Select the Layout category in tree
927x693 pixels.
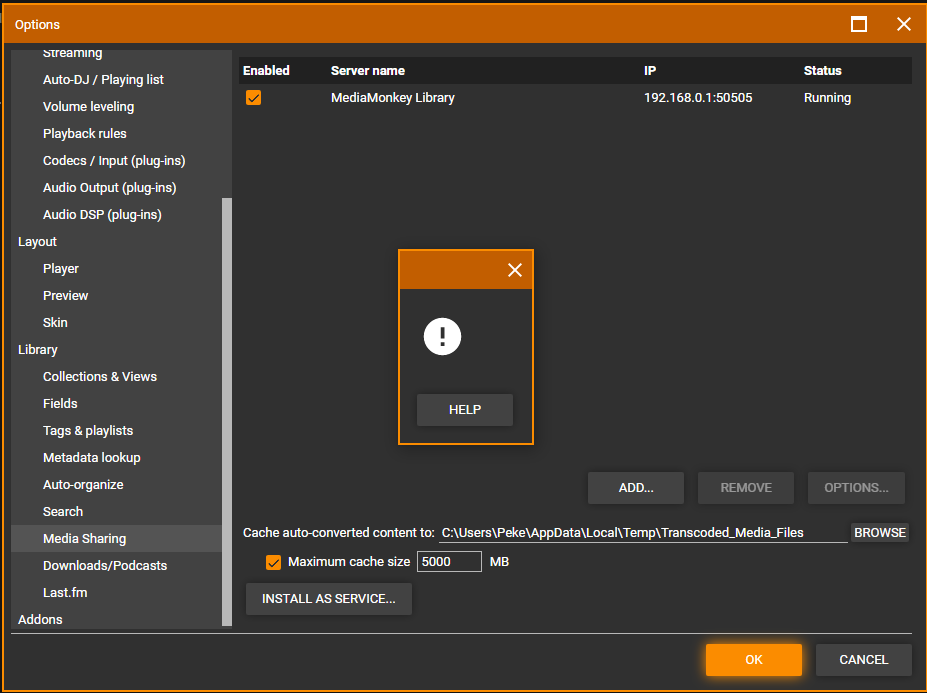tap(37, 242)
